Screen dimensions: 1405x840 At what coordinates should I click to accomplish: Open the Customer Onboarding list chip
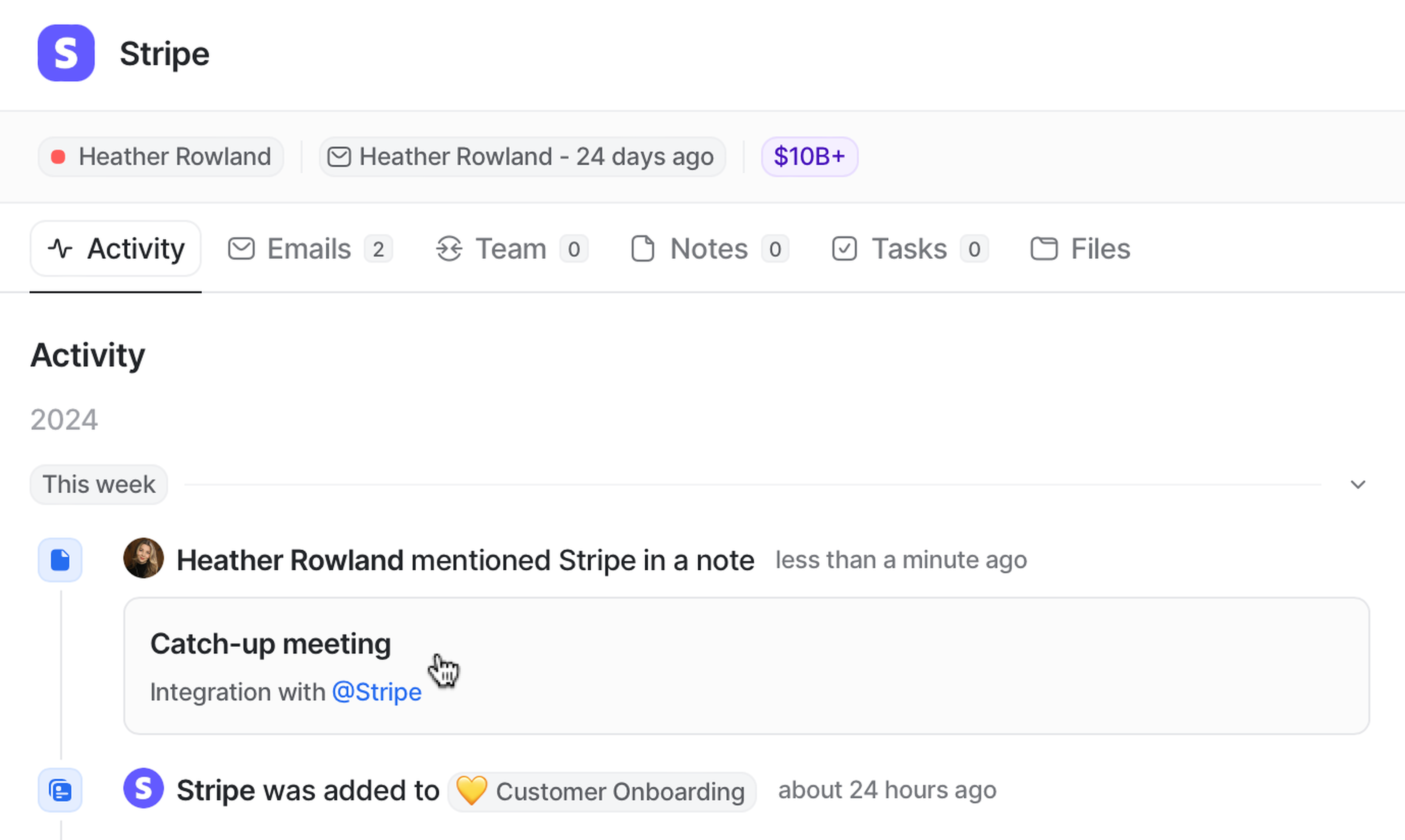click(x=602, y=791)
